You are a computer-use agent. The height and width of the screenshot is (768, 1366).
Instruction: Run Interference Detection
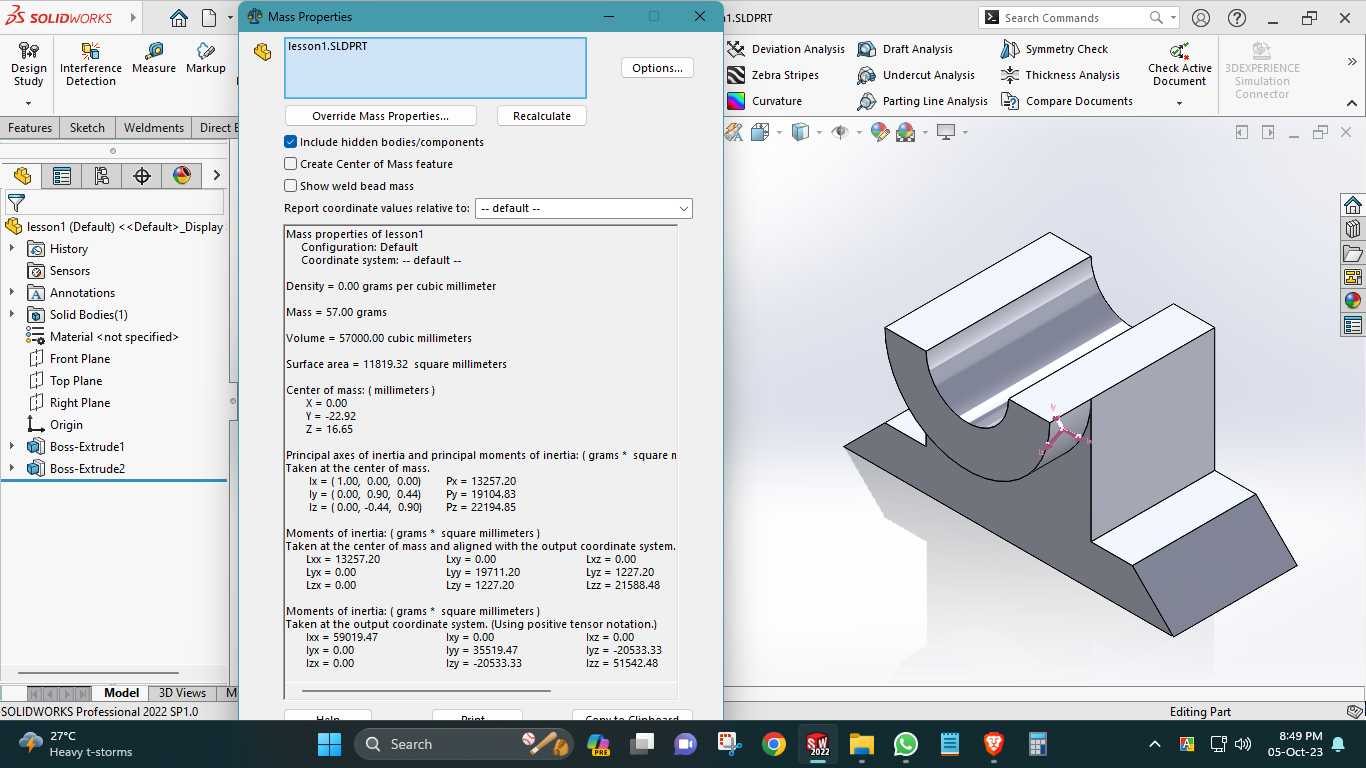tap(91, 64)
